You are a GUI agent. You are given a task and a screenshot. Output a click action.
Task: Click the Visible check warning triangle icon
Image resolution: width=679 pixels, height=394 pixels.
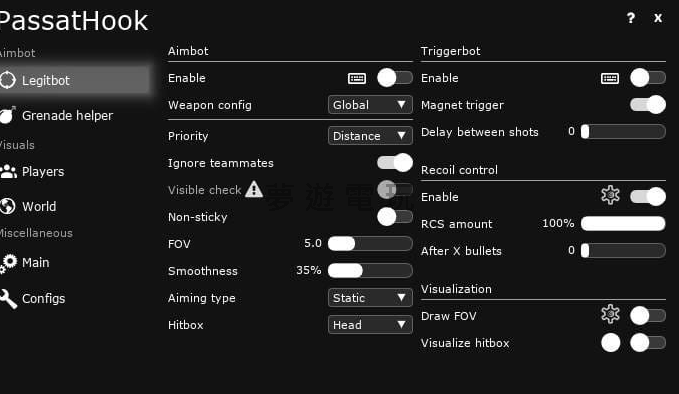click(254, 189)
